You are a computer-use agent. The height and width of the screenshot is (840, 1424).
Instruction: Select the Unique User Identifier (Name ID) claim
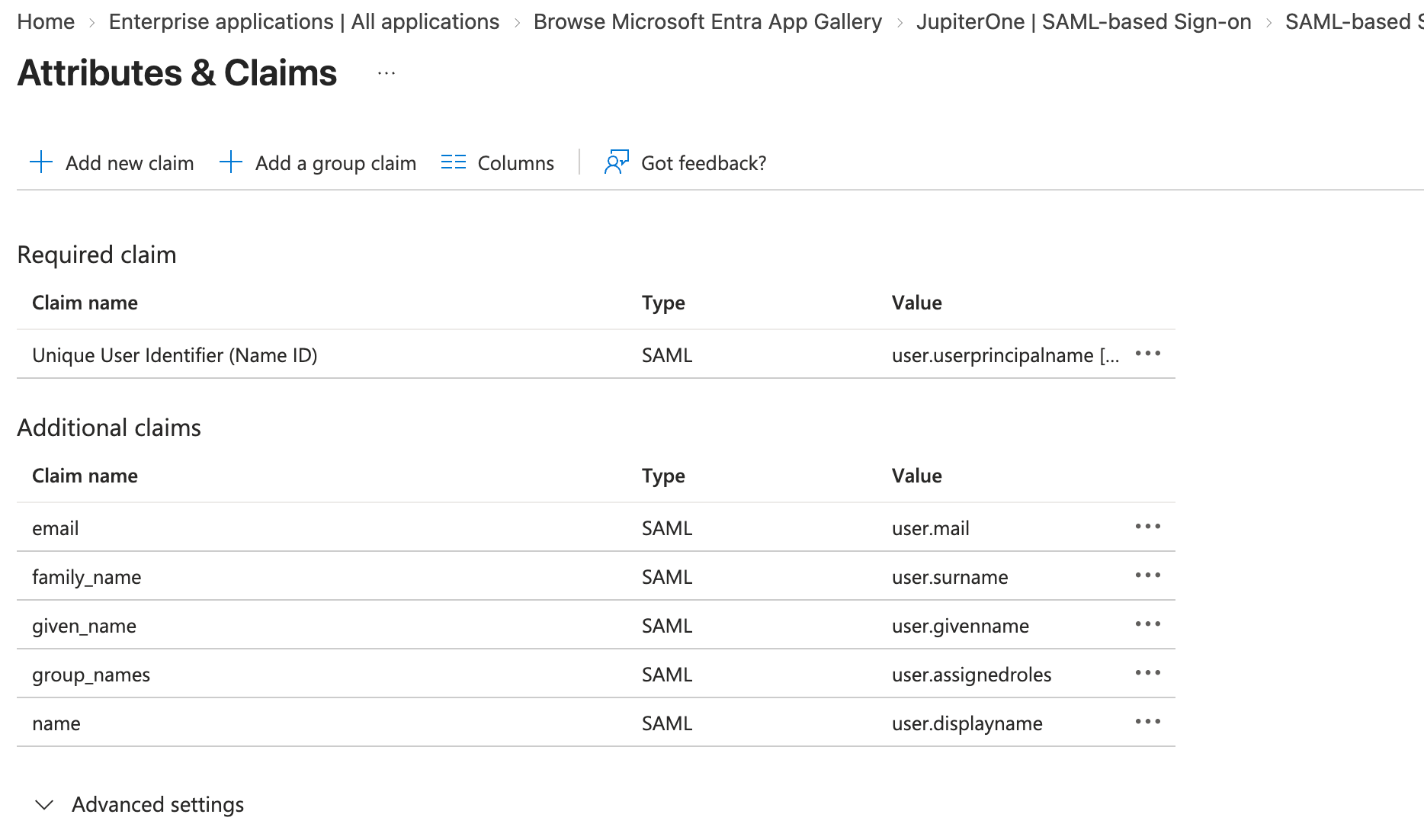(x=175, y=355)
